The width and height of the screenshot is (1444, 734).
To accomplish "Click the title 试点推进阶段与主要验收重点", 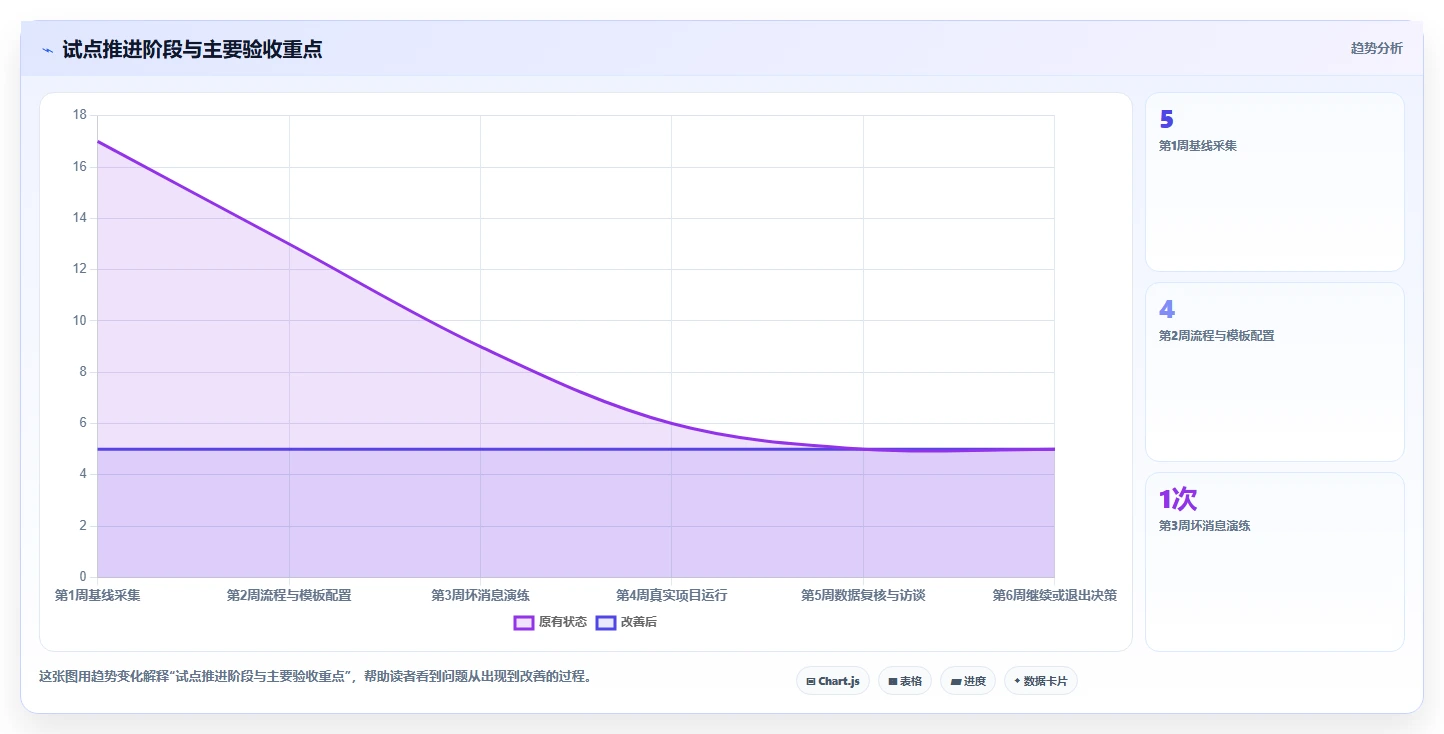I will [x=192, y=49].
